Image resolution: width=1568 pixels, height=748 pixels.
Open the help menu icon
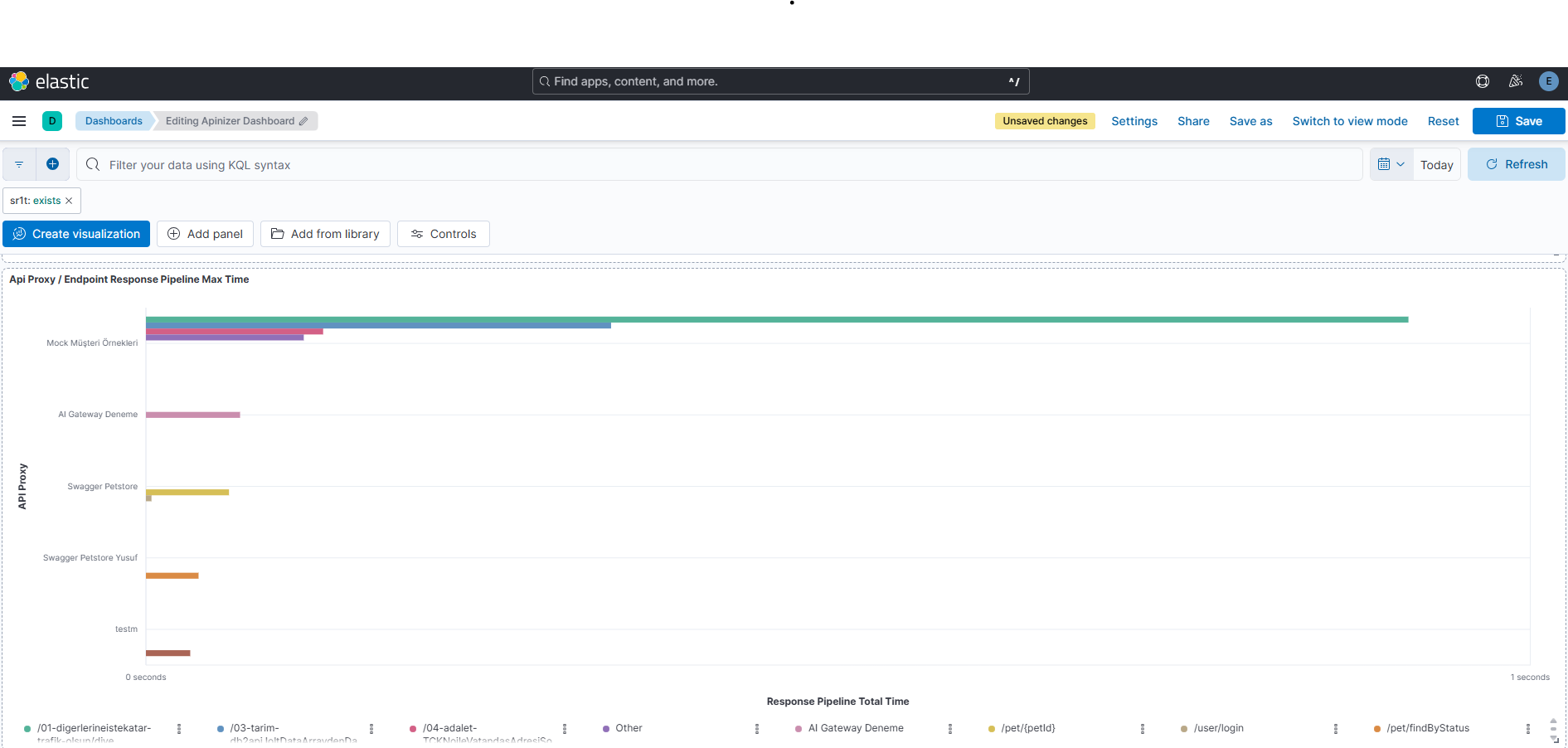point(1483,81)
